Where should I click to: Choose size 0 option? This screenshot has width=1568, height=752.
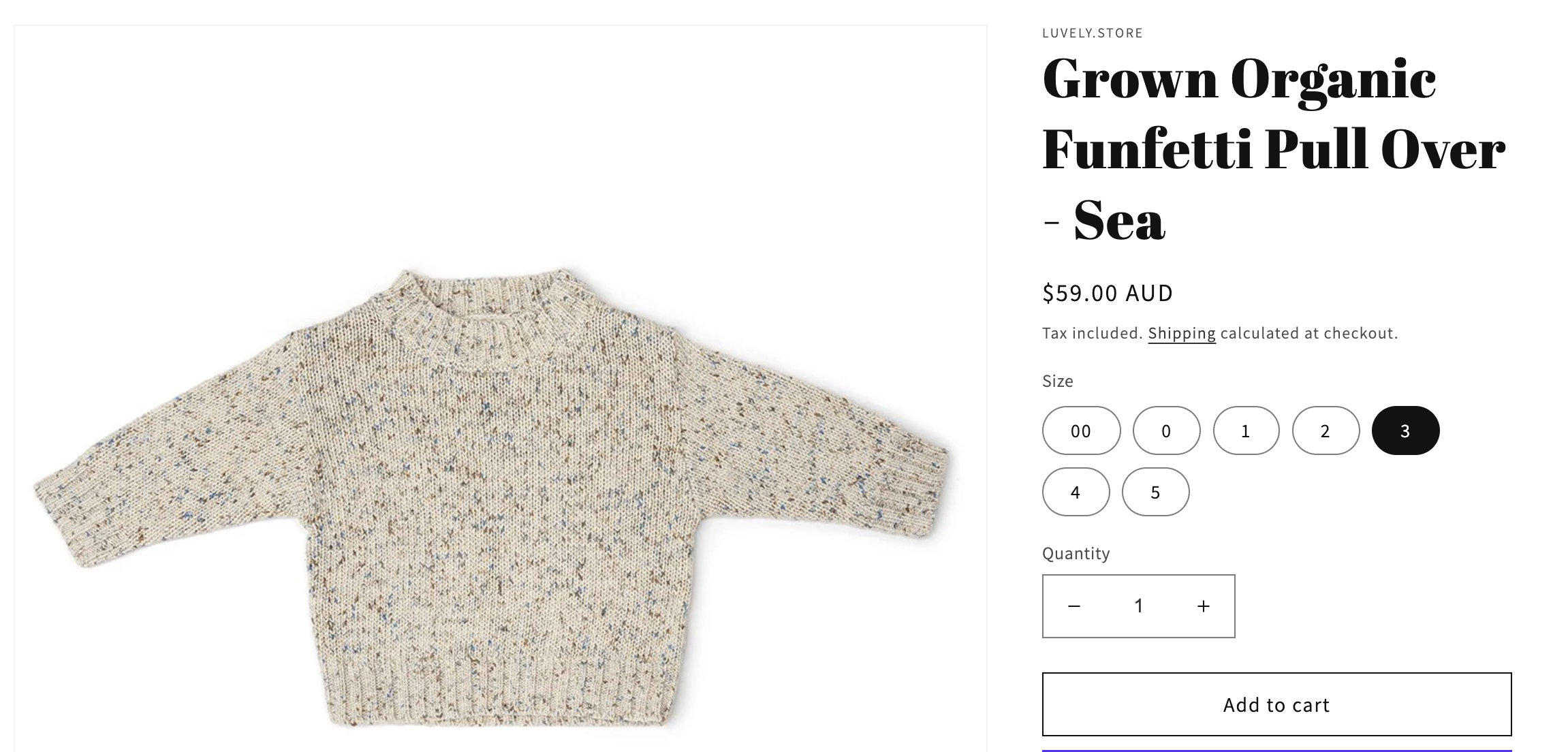tap(1166, 430)
